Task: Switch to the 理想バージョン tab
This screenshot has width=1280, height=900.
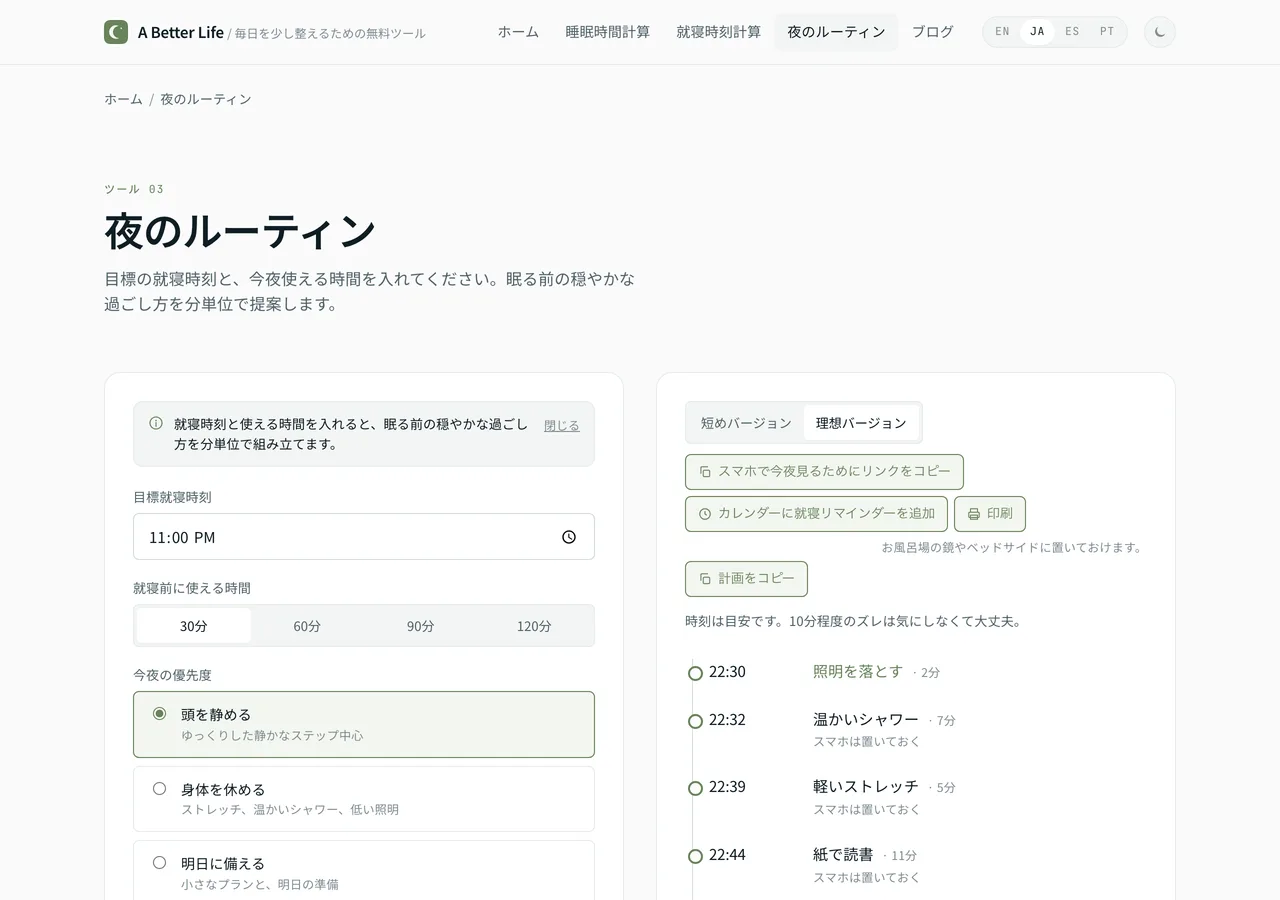Action: click(x=861, y=423)
